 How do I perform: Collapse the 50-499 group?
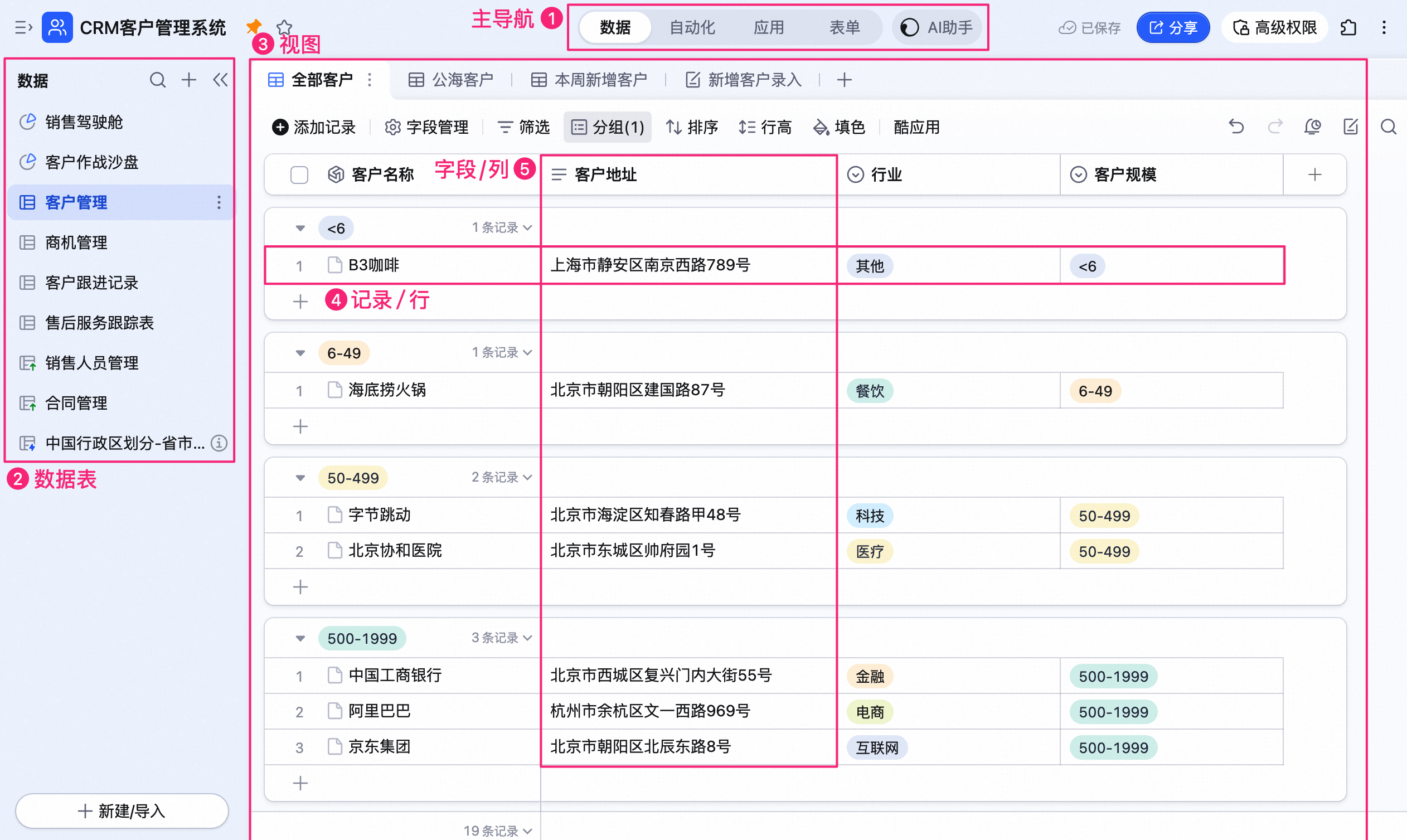[x=300, y=478]
